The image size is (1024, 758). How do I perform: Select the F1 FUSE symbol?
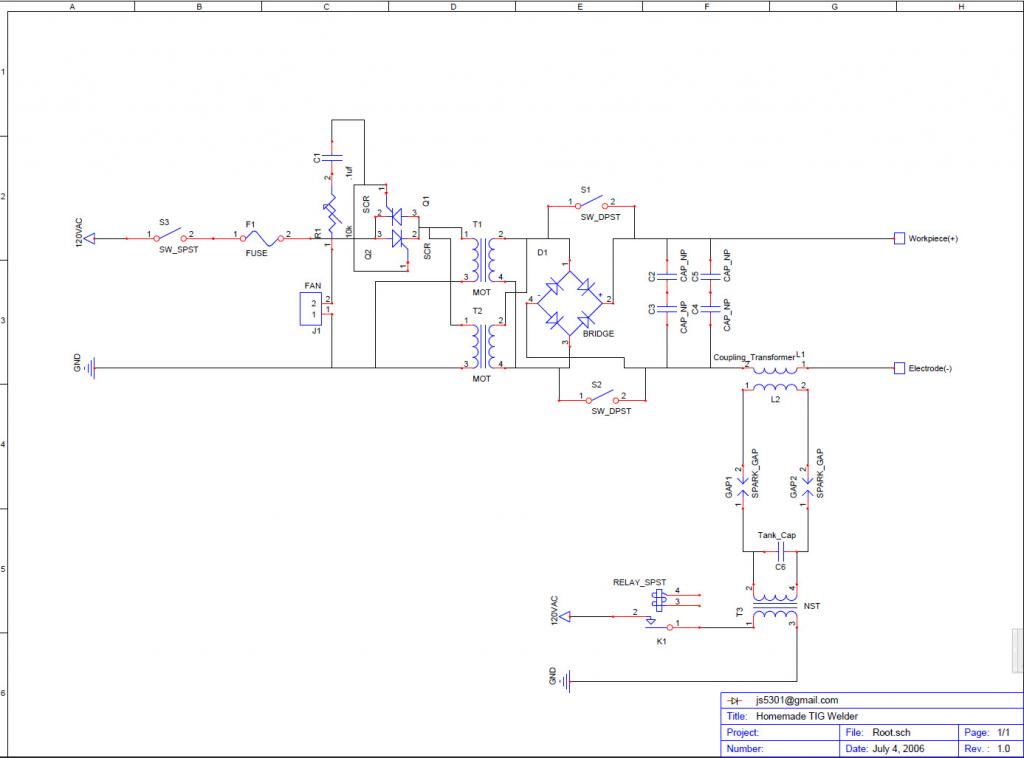[x=261, y=237]
